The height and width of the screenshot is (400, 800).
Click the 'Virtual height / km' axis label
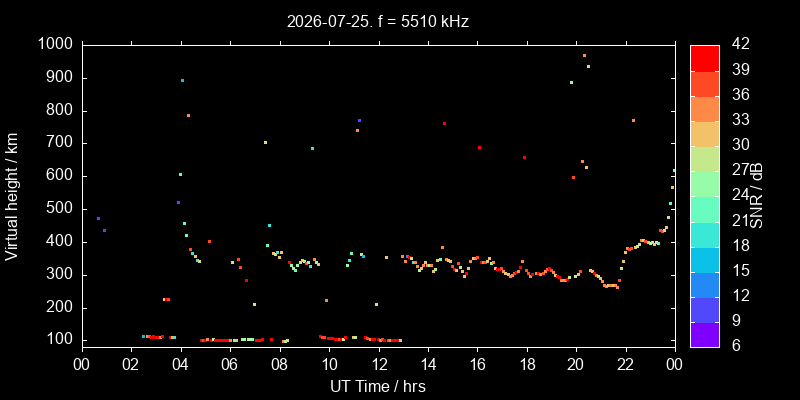click(x=11, y=196)
